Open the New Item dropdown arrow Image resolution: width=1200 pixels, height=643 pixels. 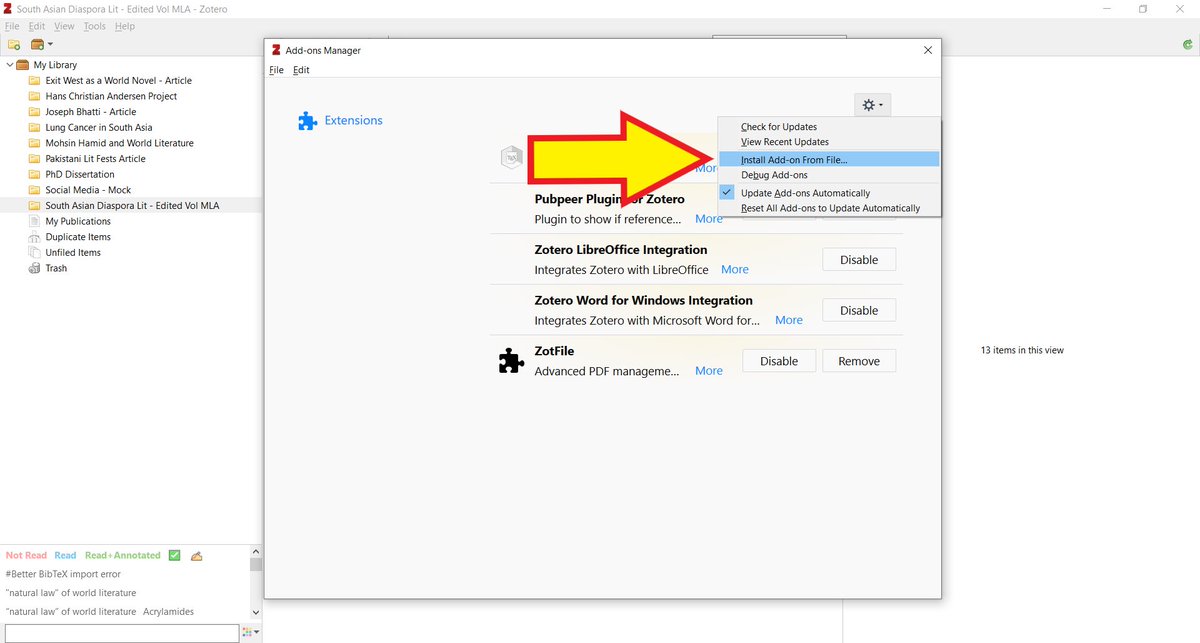pos(48,44)
